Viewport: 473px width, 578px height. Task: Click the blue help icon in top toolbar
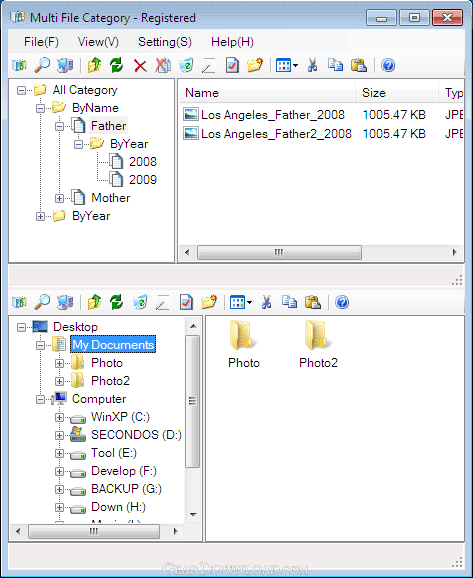388,66
